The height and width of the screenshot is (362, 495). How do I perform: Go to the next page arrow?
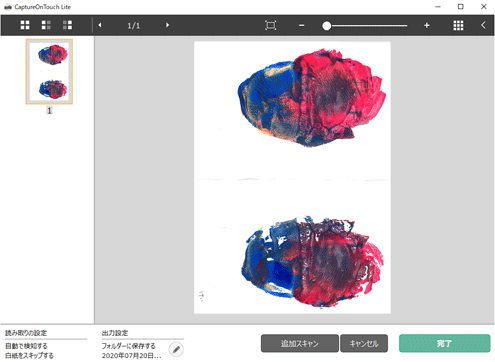pos(167,25)
